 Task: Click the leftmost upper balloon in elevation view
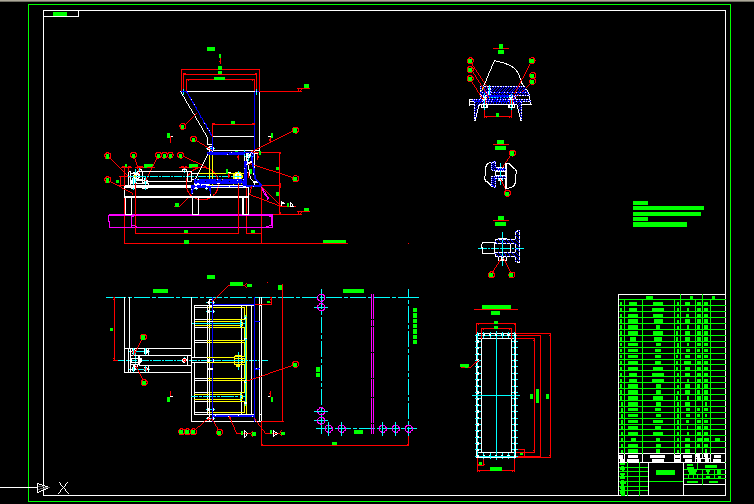[x=108, y=155]
